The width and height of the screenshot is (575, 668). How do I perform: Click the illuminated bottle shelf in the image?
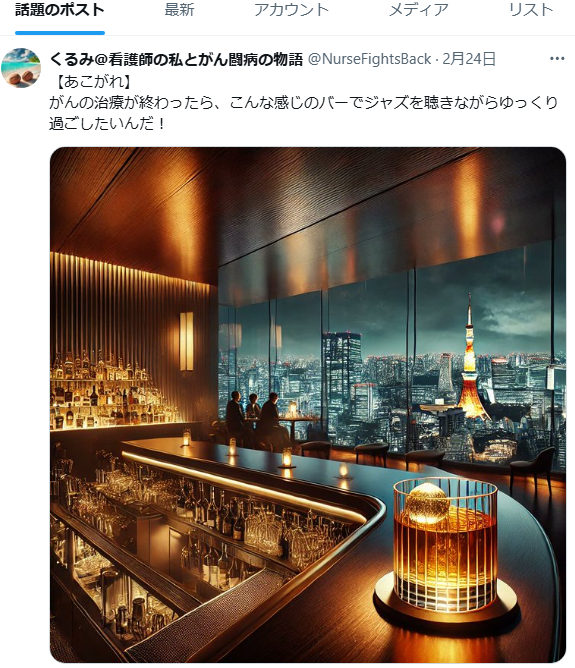click(111, 392)
